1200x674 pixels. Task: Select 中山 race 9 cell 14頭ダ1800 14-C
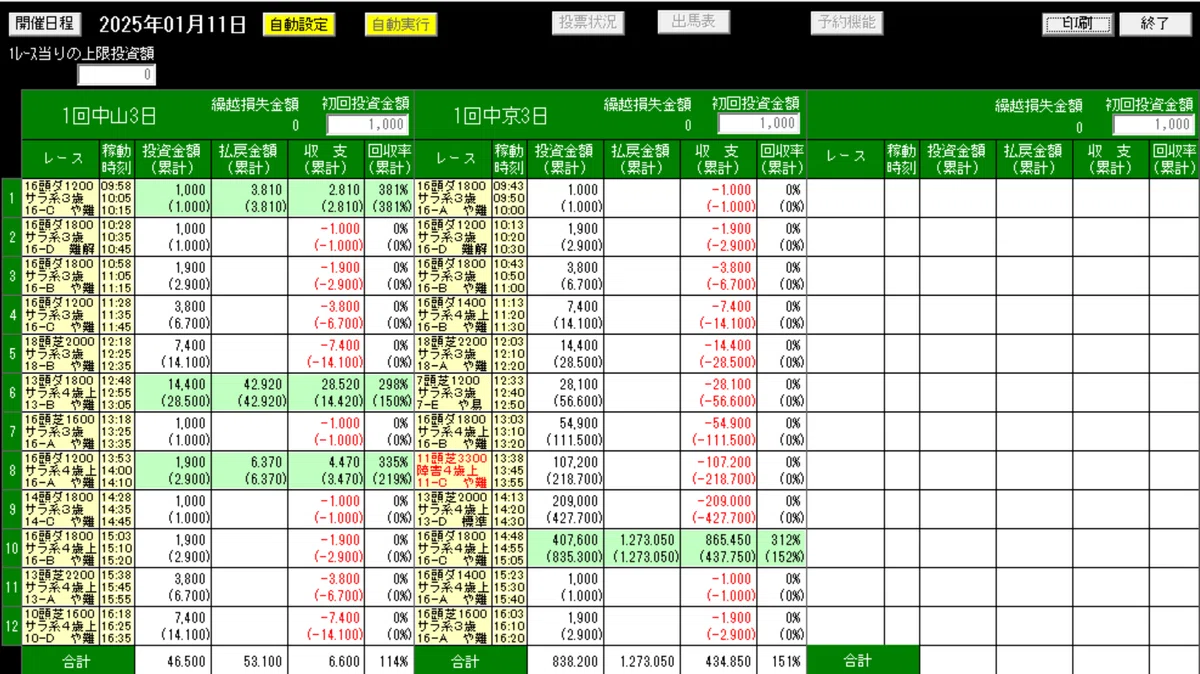60,508
